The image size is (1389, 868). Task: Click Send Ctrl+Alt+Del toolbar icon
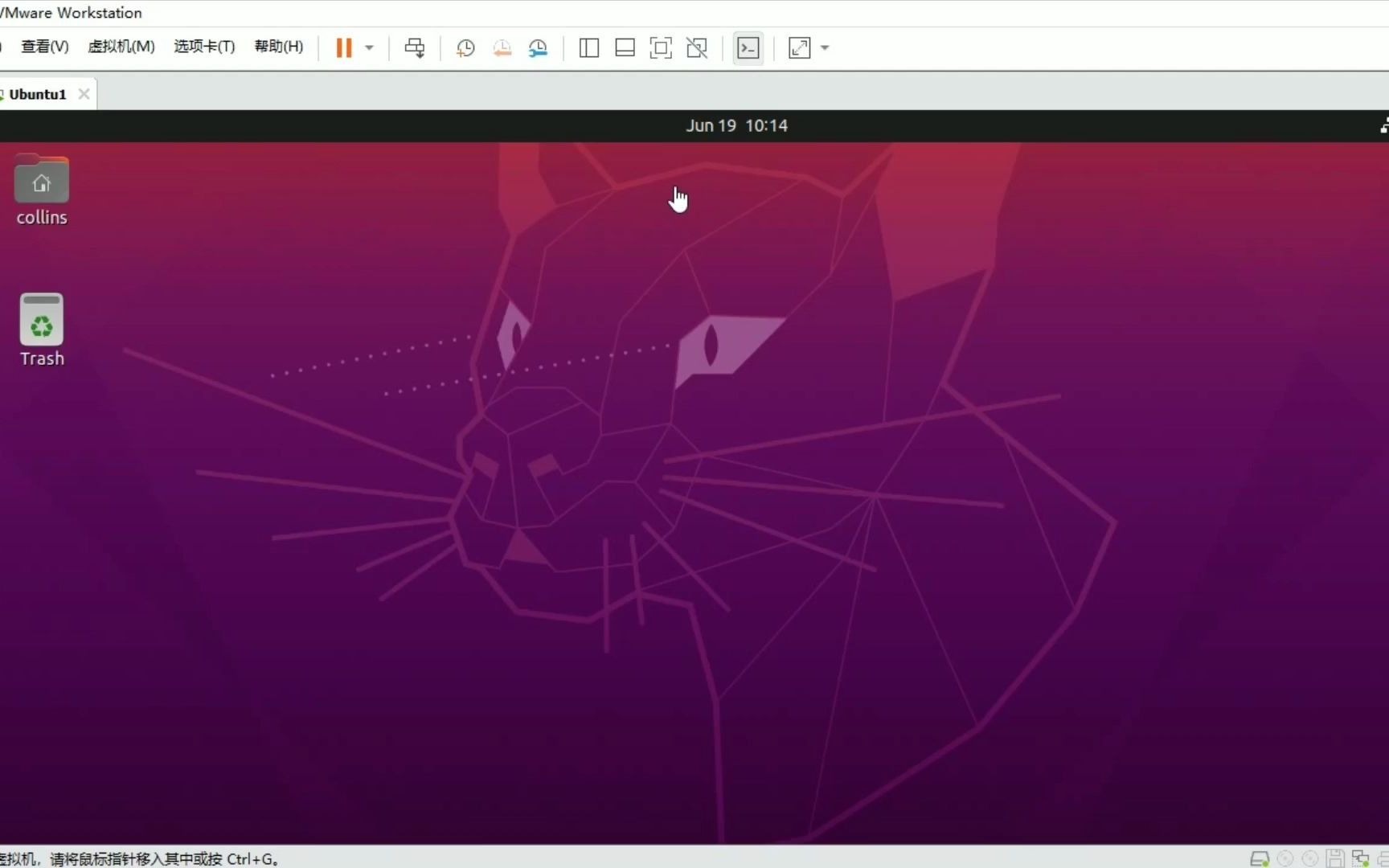415,48
